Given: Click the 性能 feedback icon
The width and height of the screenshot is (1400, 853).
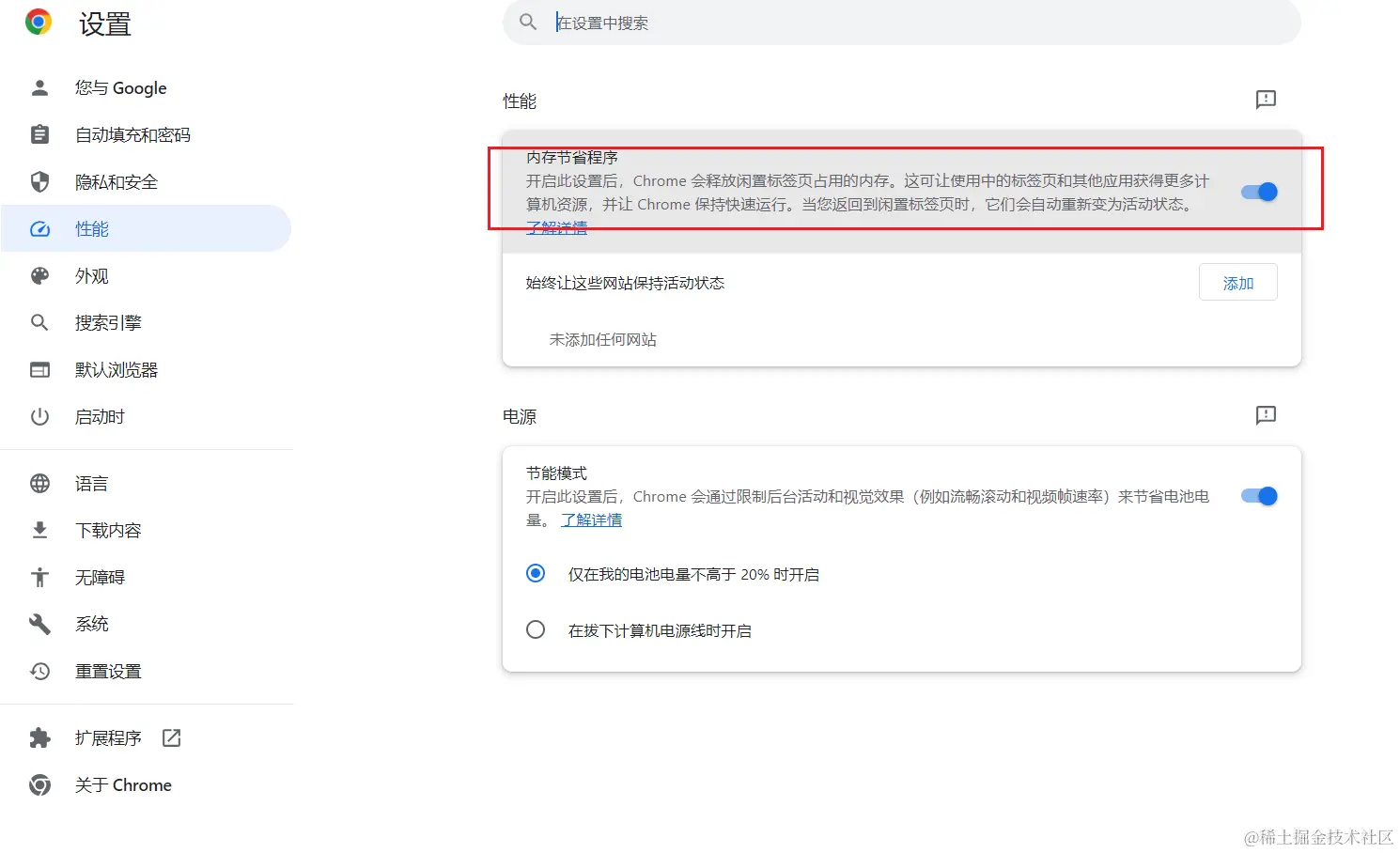Looking at the screenshot, I should (x=1265, y=100).
